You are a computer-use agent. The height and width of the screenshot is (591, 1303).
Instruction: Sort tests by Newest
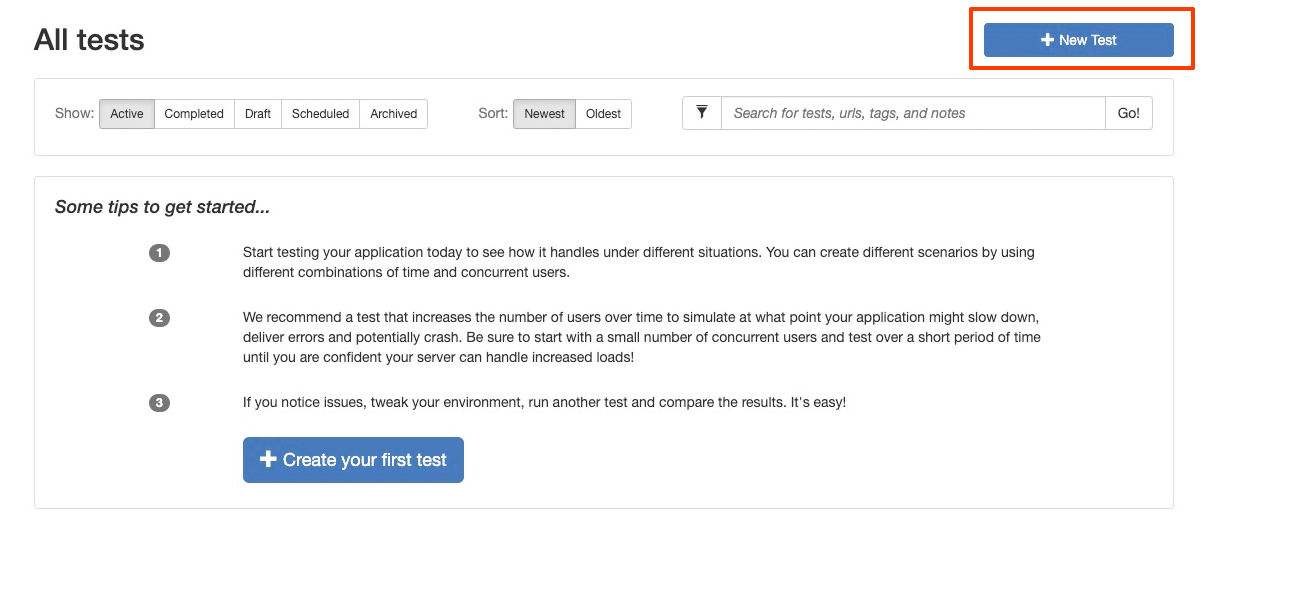coord(544,114)
